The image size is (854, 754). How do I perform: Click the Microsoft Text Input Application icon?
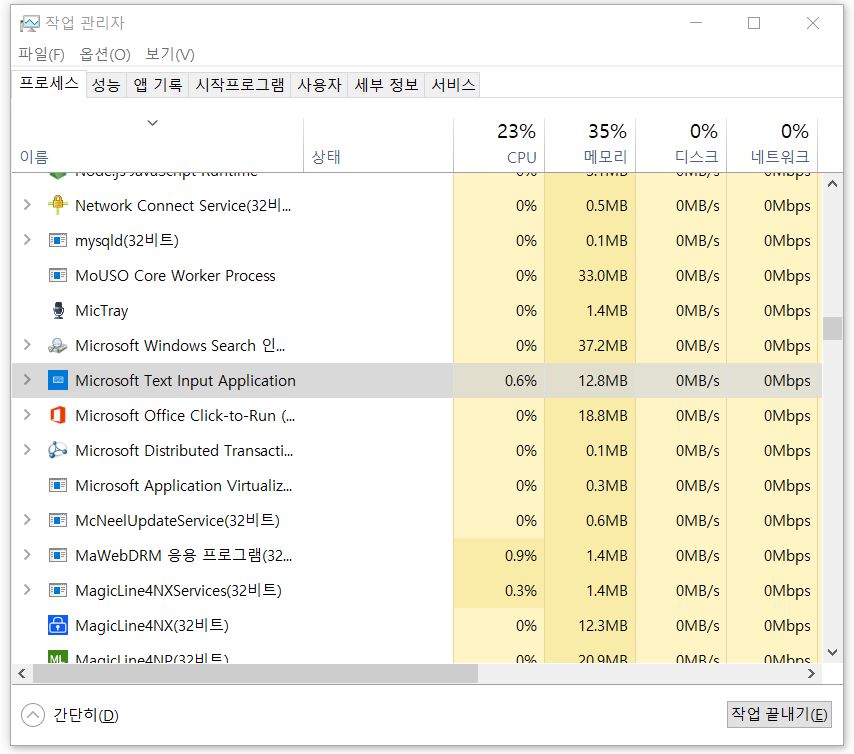point(58,380)
